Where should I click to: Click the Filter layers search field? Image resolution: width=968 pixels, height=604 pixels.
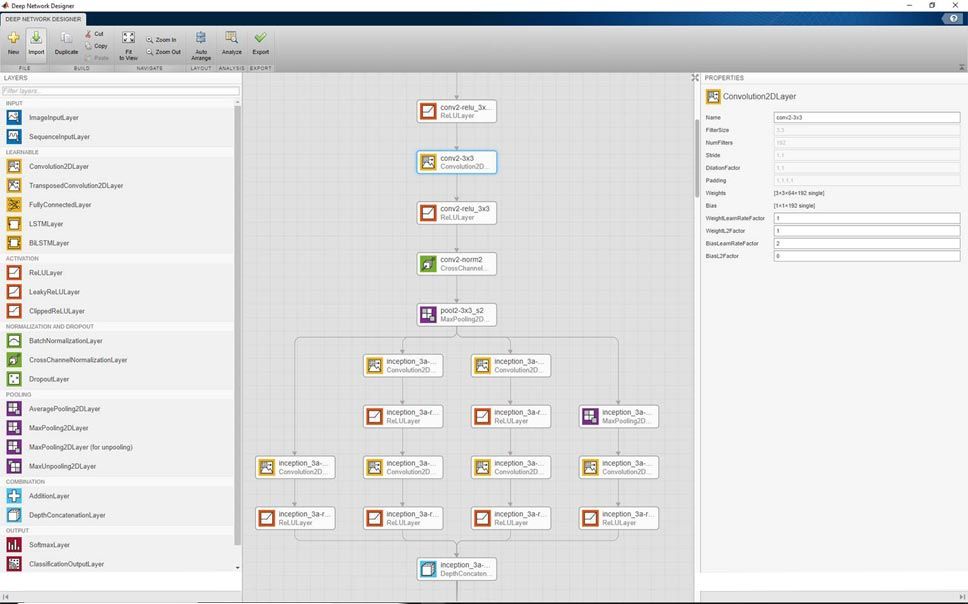(x=120, y=91)
